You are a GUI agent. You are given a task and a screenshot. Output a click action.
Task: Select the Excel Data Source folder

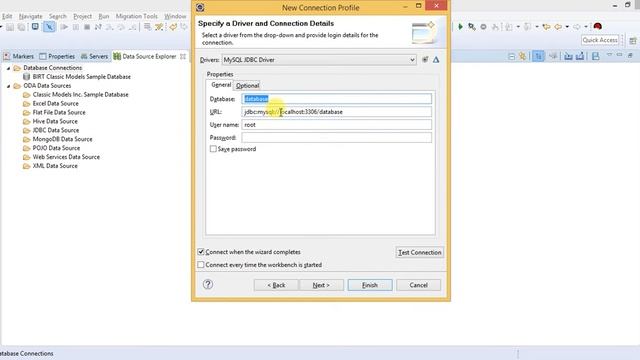click(x=51, y=104)
